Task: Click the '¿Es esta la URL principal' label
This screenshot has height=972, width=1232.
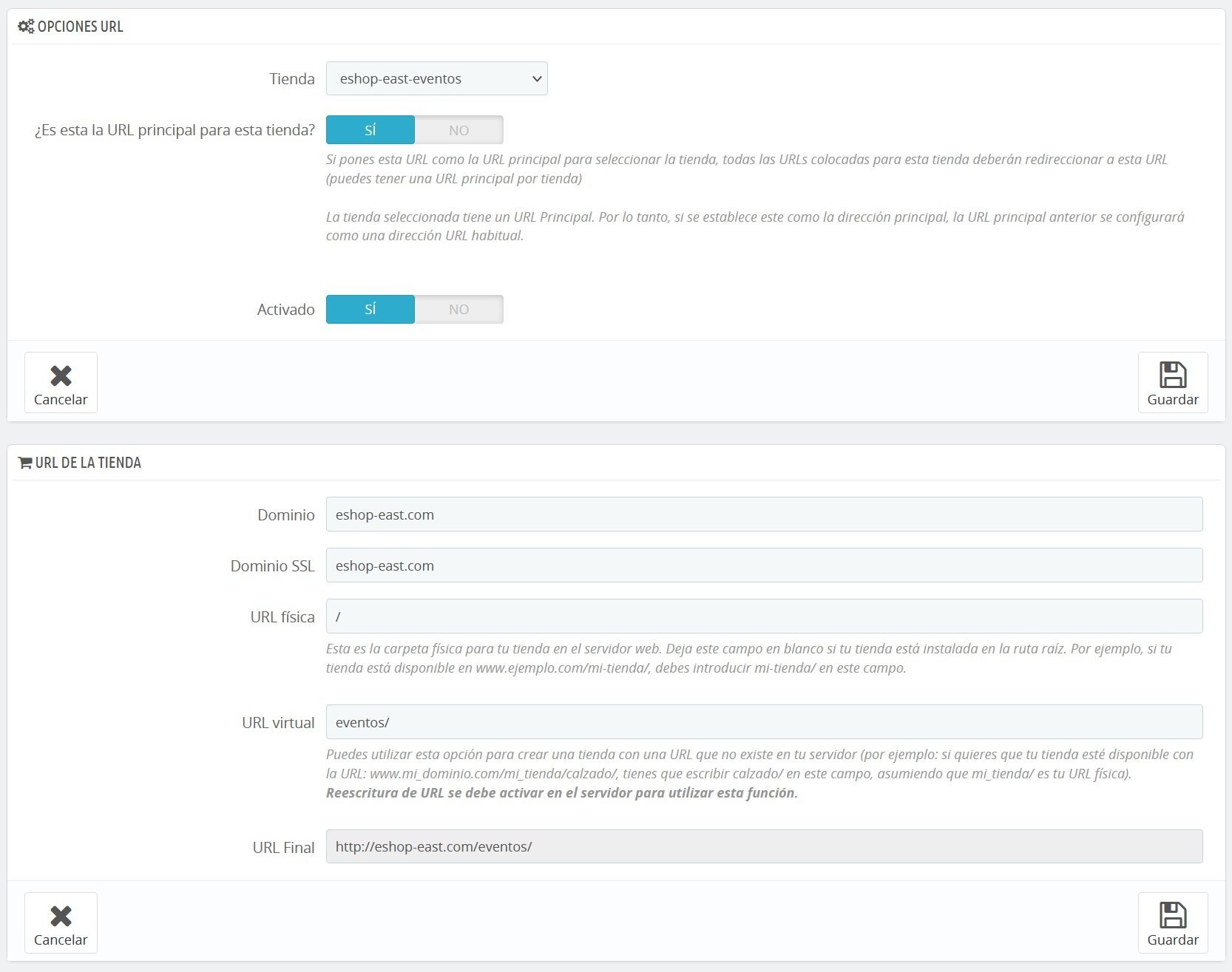Action: pyautogui.click(x=175, y=130)
